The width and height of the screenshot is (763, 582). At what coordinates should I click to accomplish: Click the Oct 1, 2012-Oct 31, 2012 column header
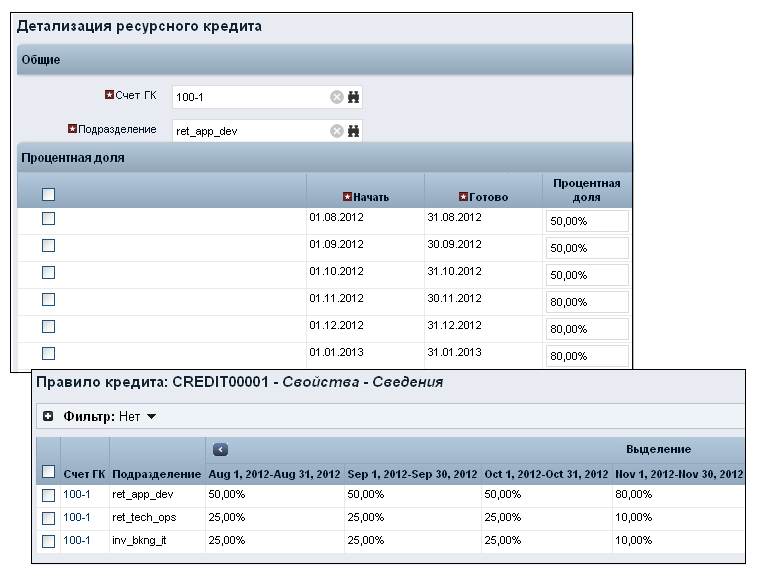click(x=546, y=474)
